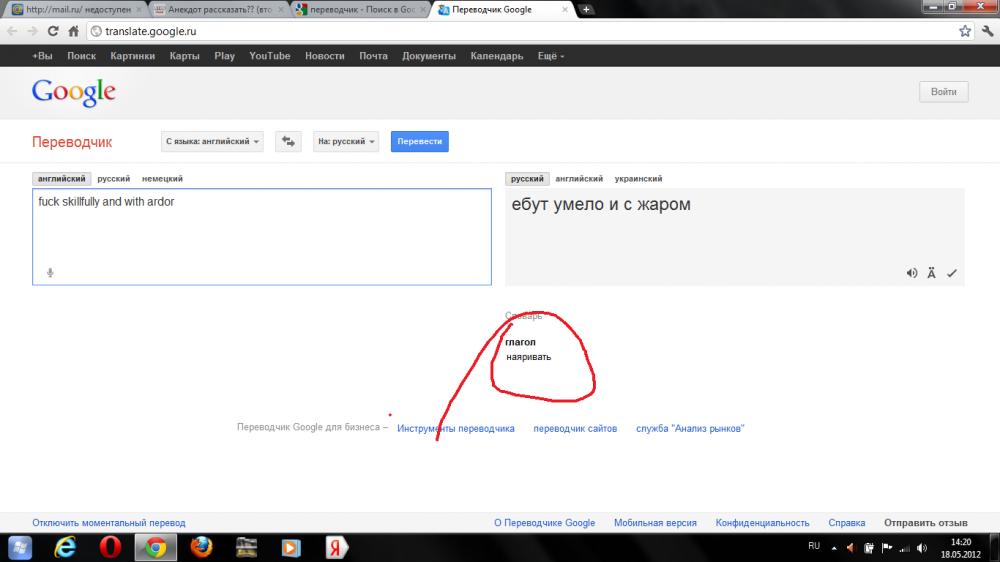The width and height of the screenshot is (1000, 562).
Task: Expand the 'Ещё' menu in Google bar
Action: click(x=550, y=56)
